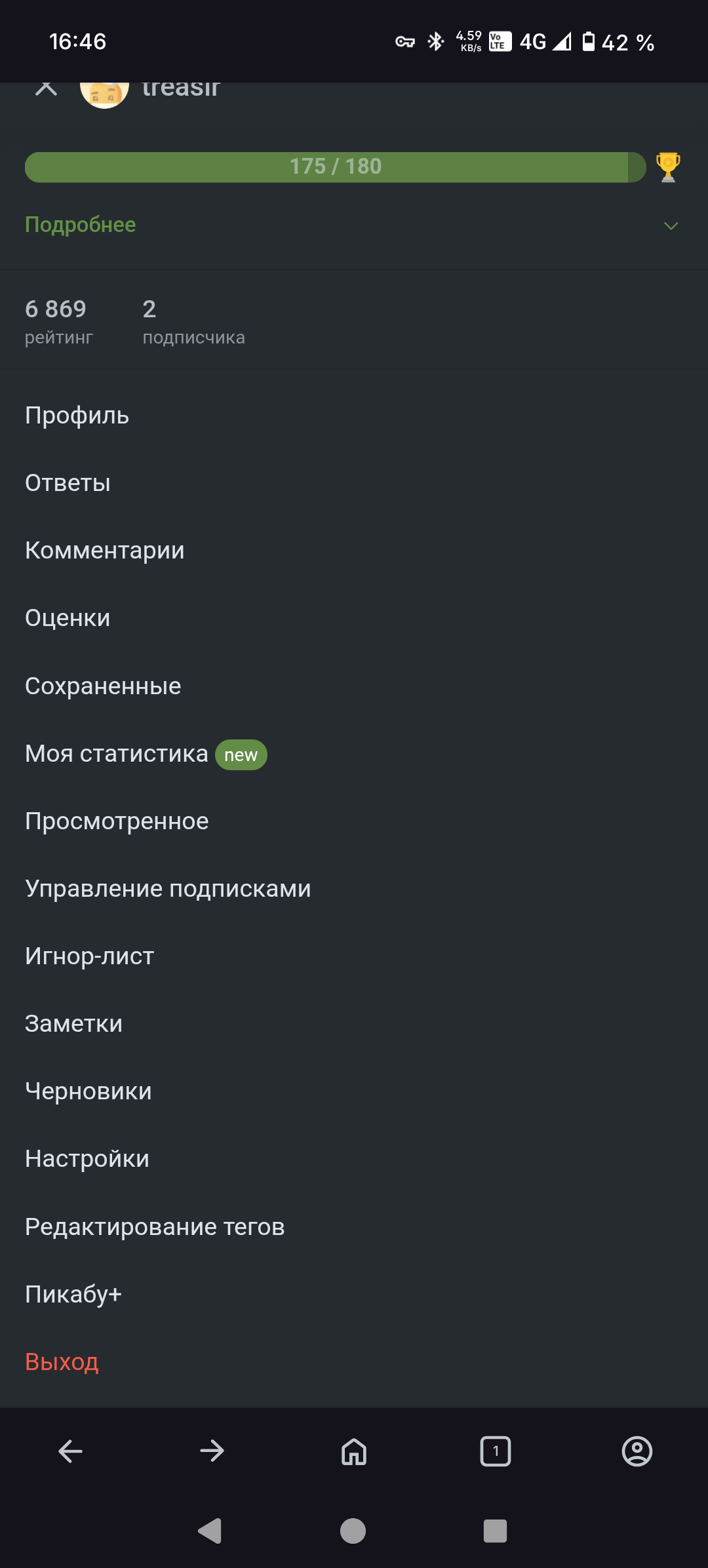Tap the treasir avatar picture

(104, 92)
